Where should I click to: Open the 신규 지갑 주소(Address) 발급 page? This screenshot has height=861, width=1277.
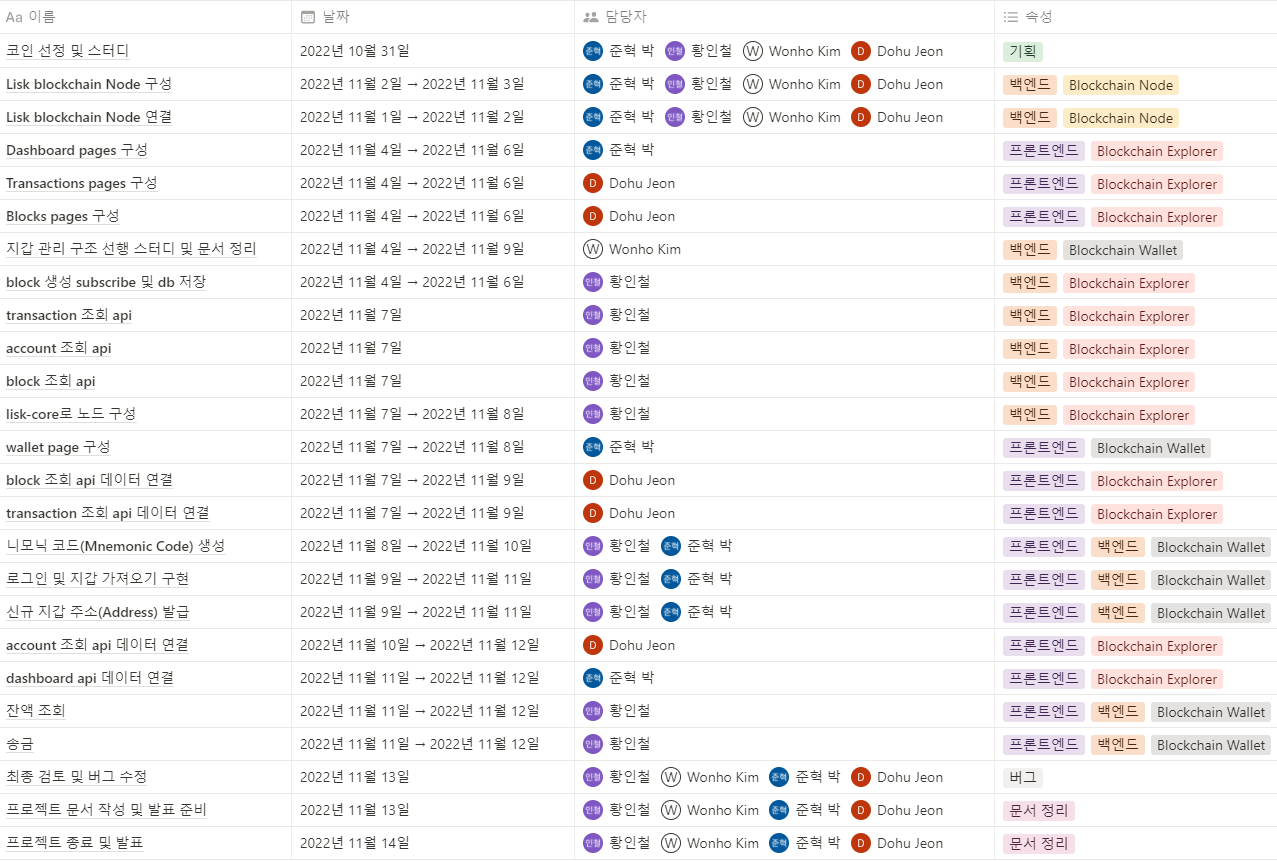[98, 612]
